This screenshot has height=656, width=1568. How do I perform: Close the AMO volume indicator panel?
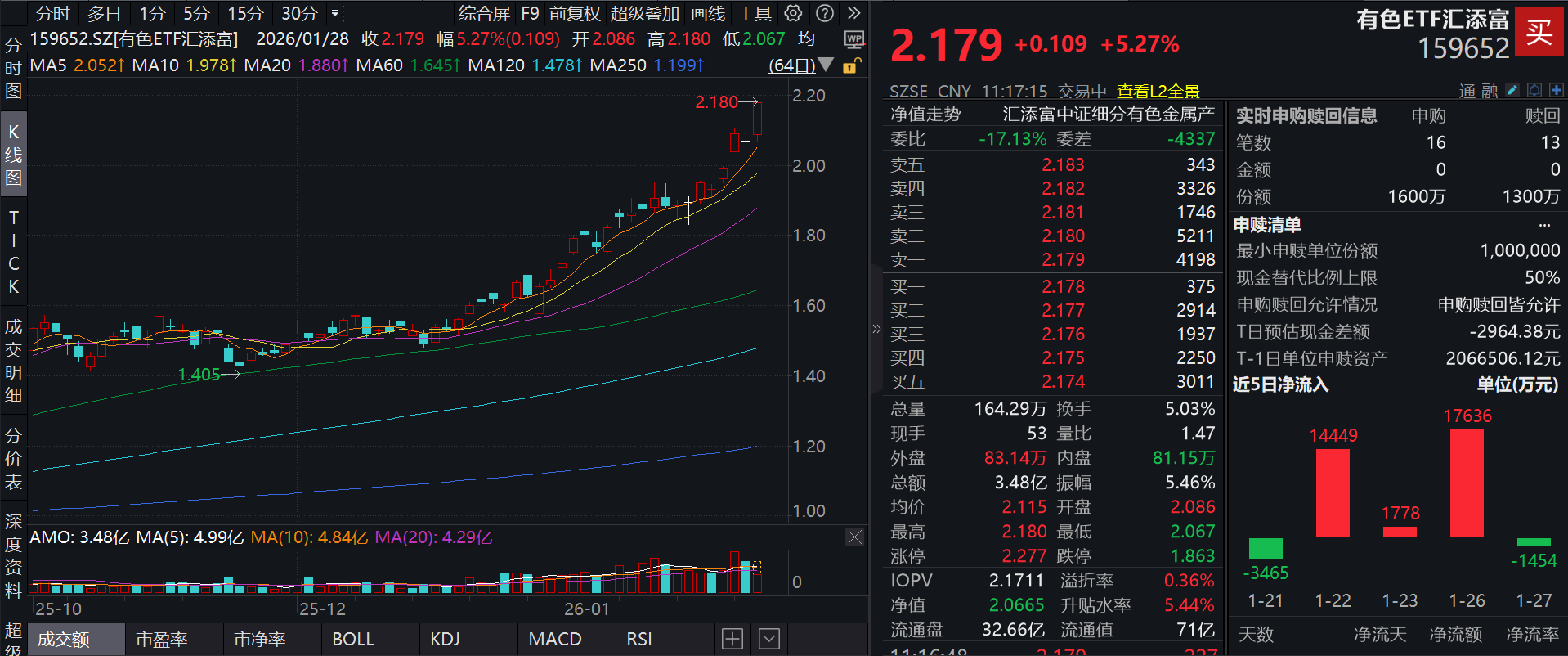(854, 537)
